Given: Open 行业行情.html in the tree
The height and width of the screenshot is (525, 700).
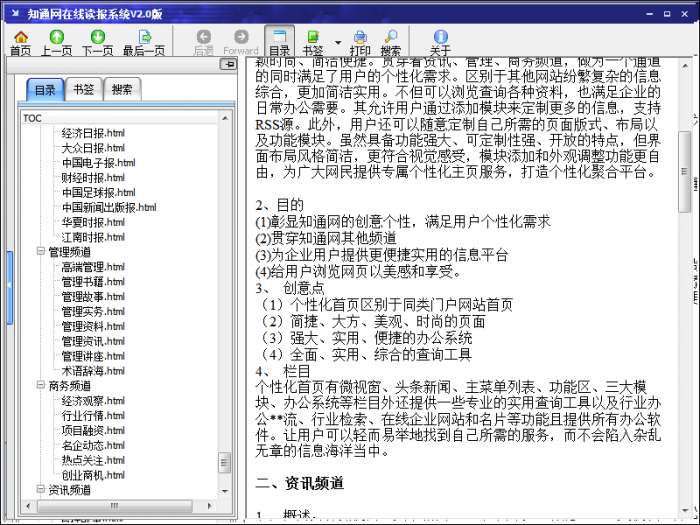Looking at the screenshot, I should pos(93,415).
